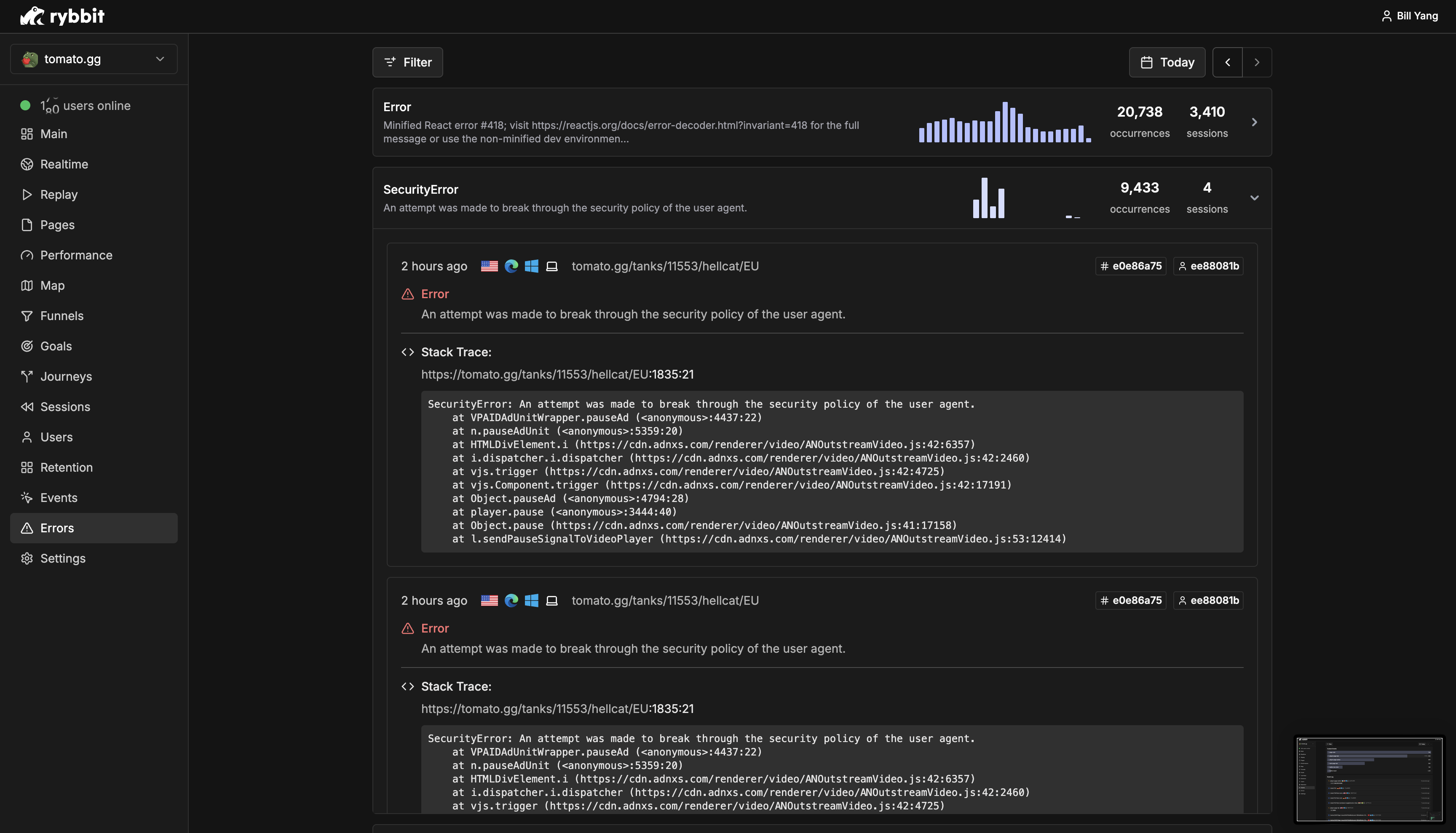Click first session ID e0e86a75 badge
The height and width of the screenshot is (833, 1456).
tap(1130, 266)
